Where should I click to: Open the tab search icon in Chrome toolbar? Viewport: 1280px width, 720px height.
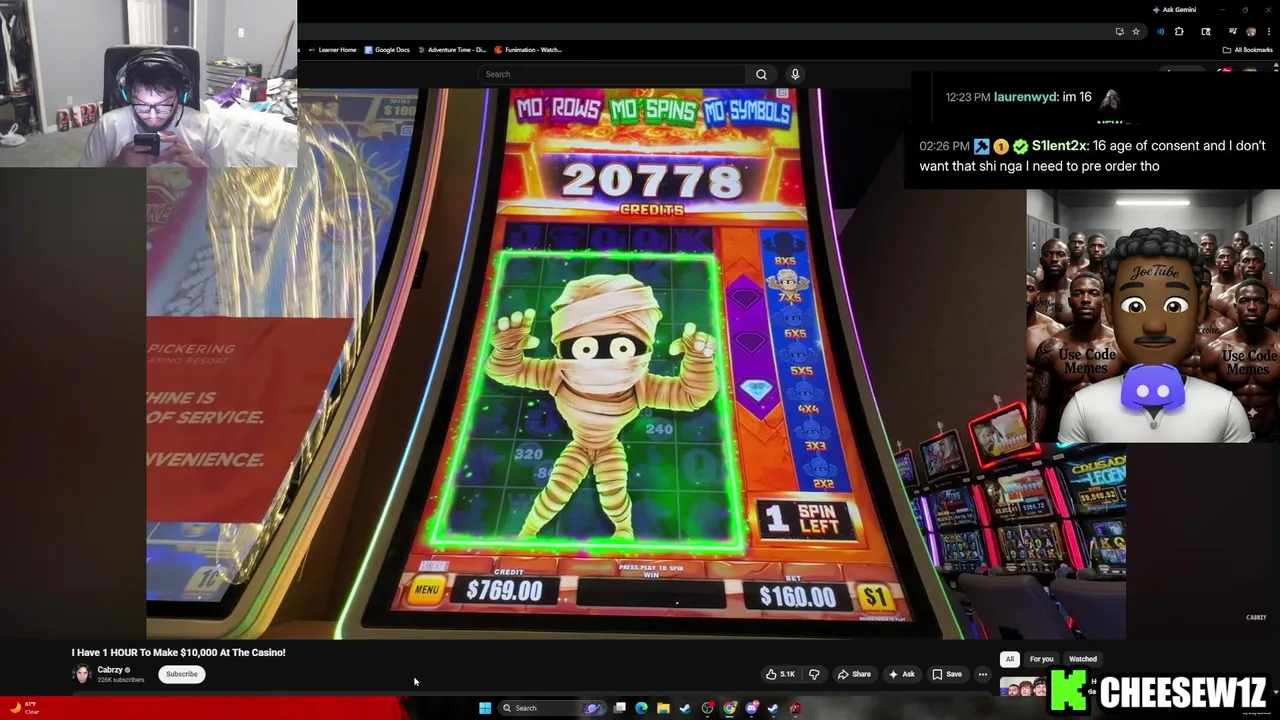[1206, 31]
